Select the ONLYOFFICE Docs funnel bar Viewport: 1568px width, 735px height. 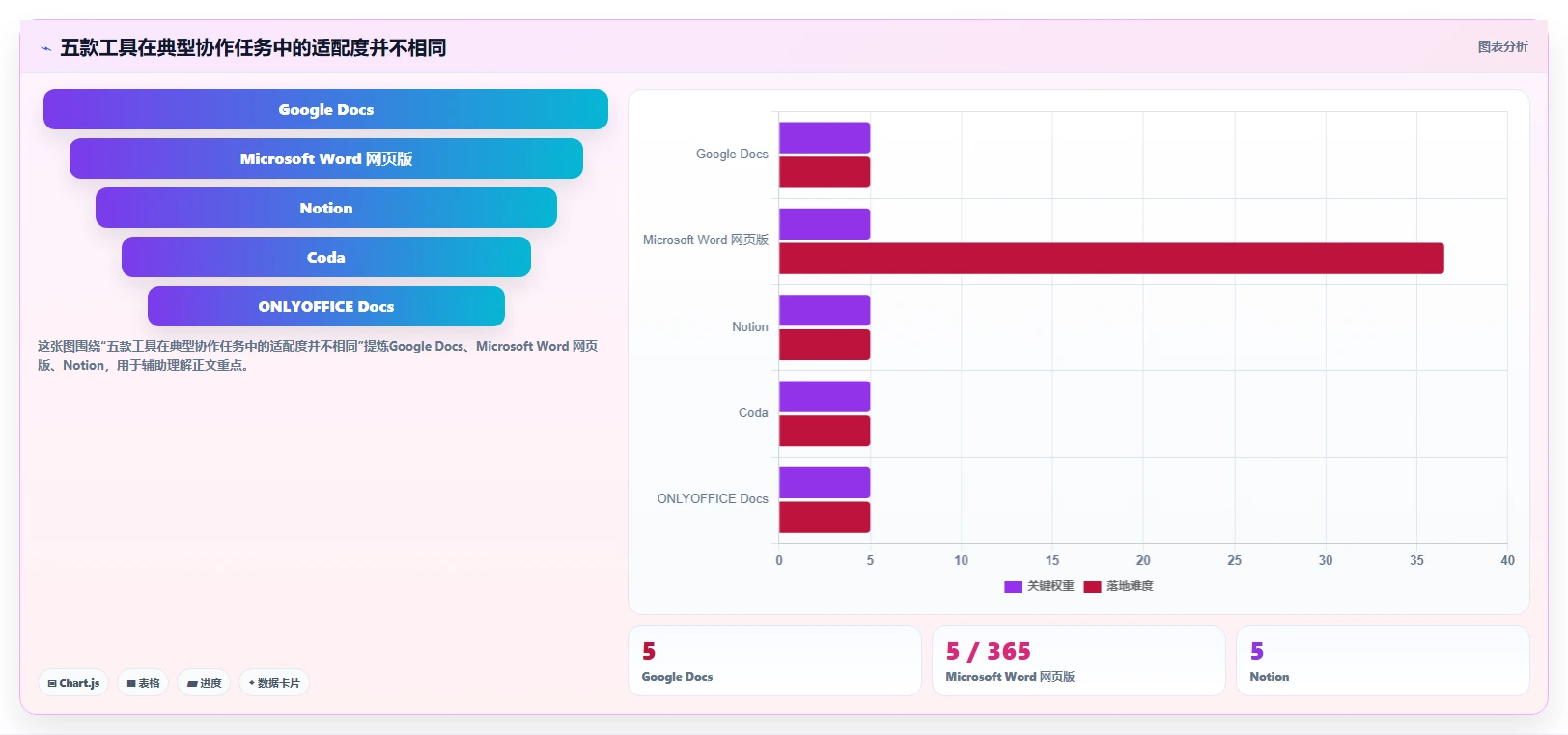tap(325, 306)
